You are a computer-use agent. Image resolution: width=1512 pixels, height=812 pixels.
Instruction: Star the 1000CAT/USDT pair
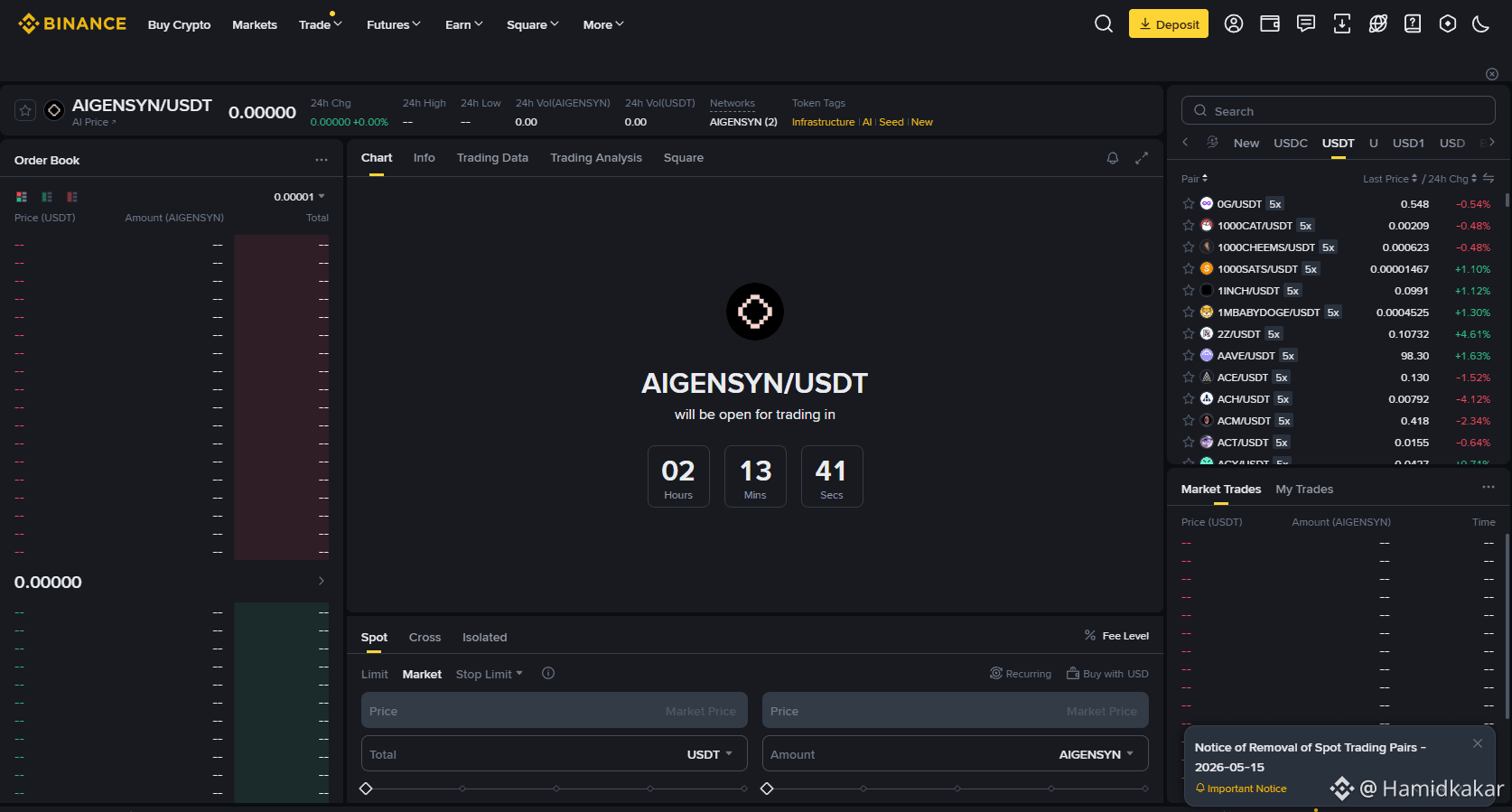(1189, 226)
